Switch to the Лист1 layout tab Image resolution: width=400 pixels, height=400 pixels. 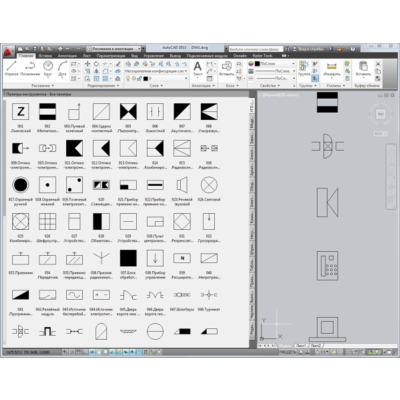[x=300, y=346]
